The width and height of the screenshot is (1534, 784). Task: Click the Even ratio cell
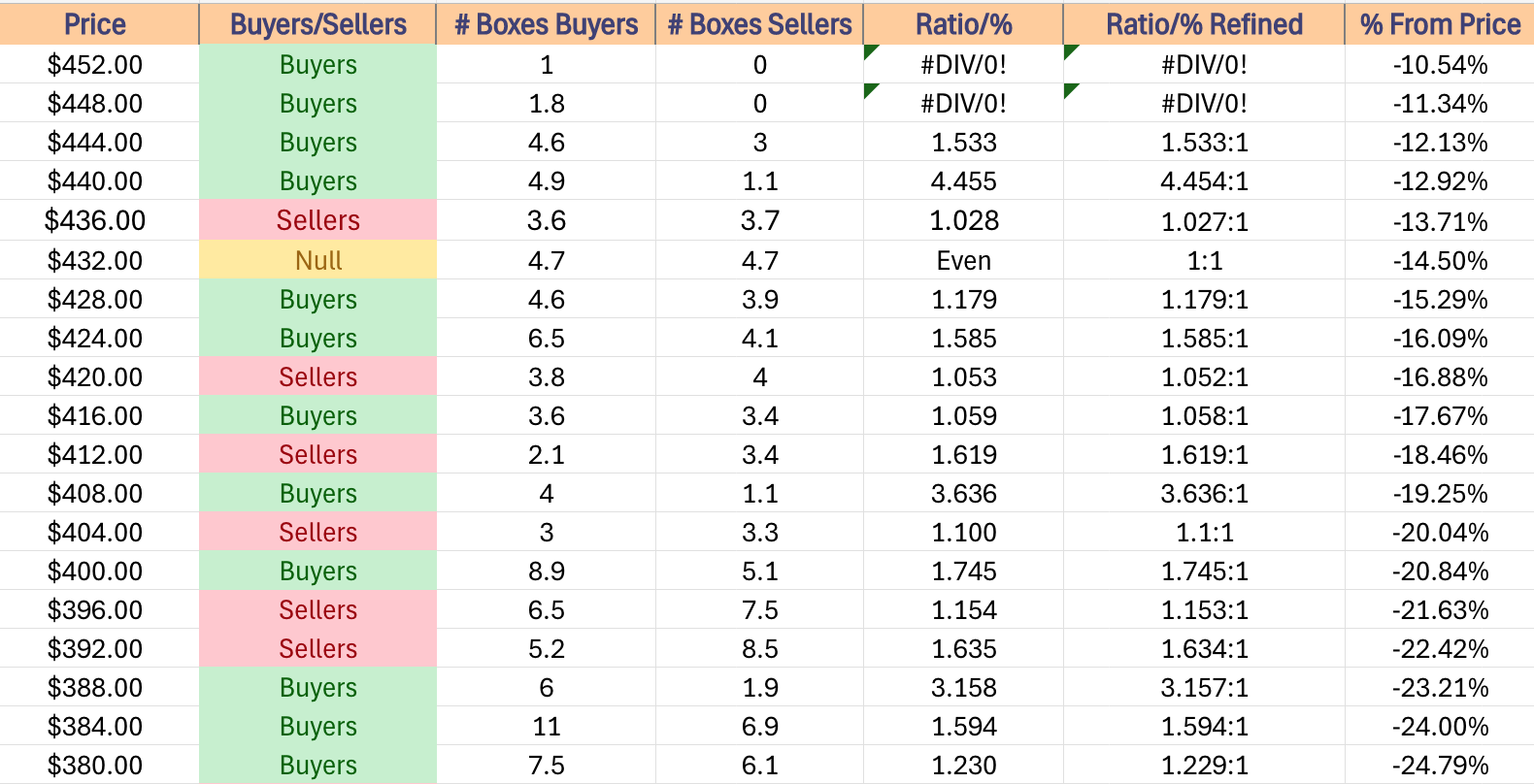(964, 261)
